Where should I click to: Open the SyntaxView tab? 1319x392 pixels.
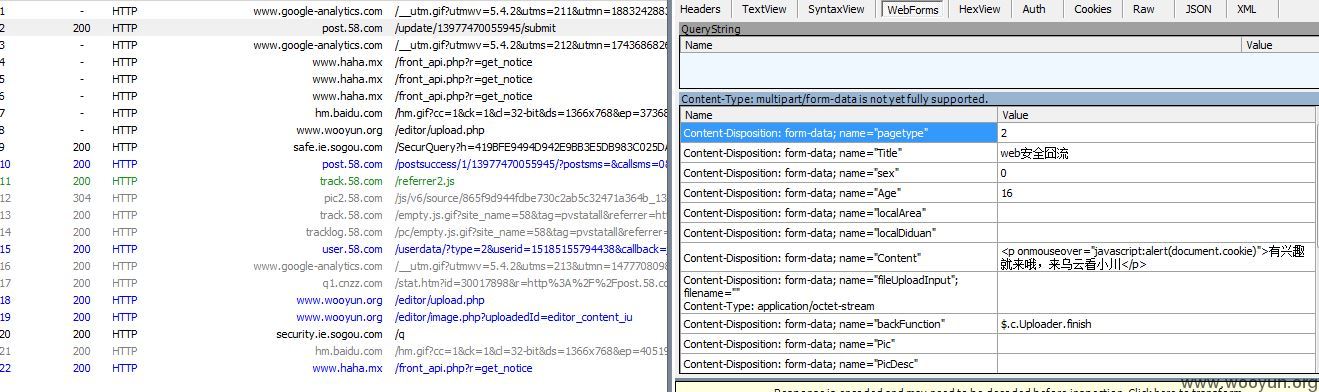tap(836, 9)
